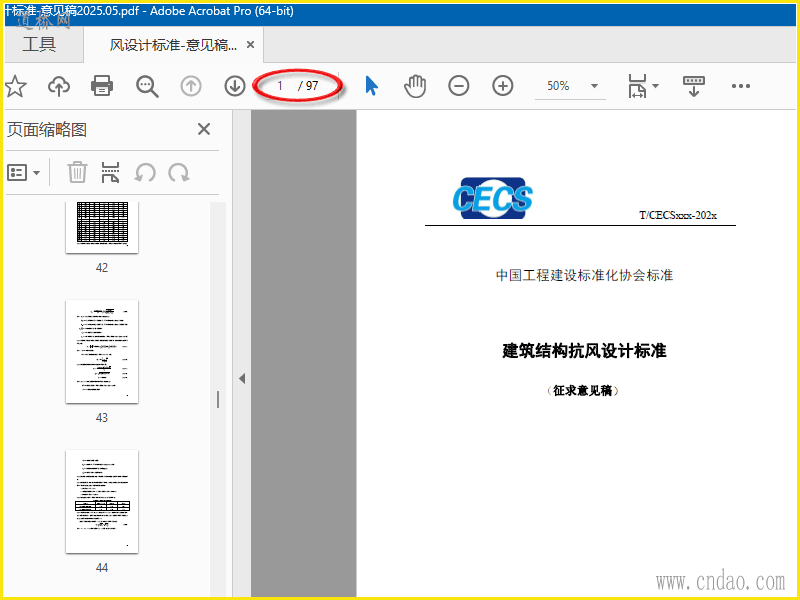The width and height of the screenshot is (800, 600).
Task: Go to the previous page arrow
Action: click(x=191, y=86)
